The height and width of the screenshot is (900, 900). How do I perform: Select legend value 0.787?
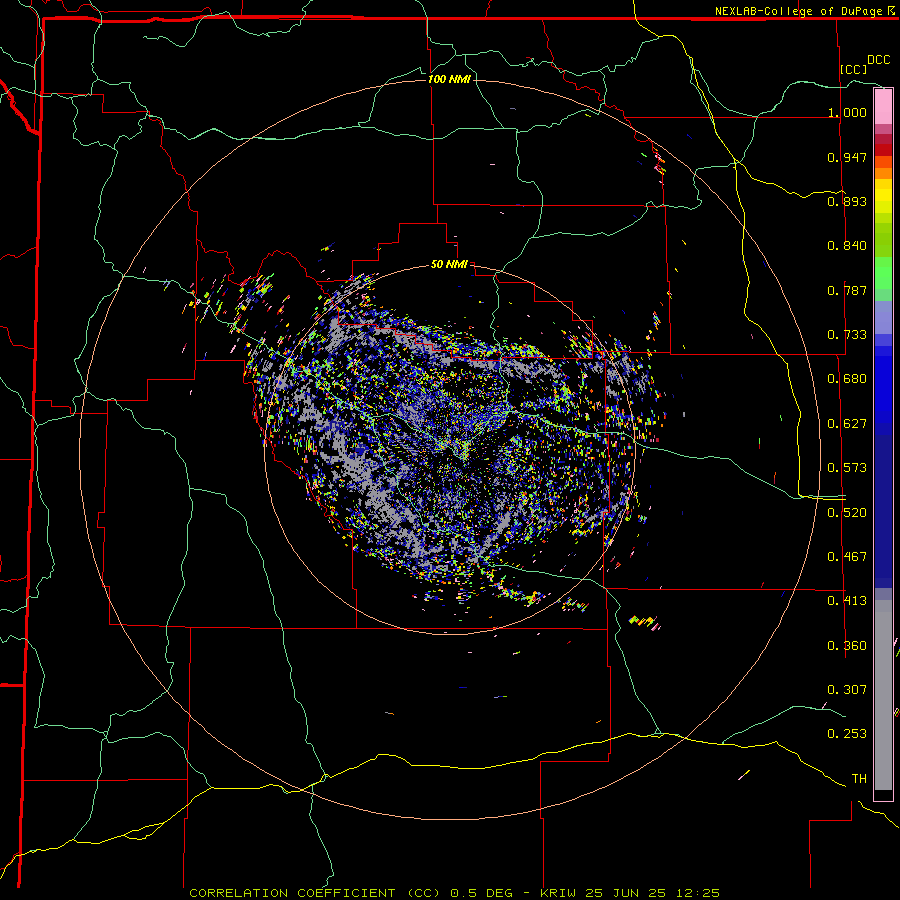pos(847,290)
